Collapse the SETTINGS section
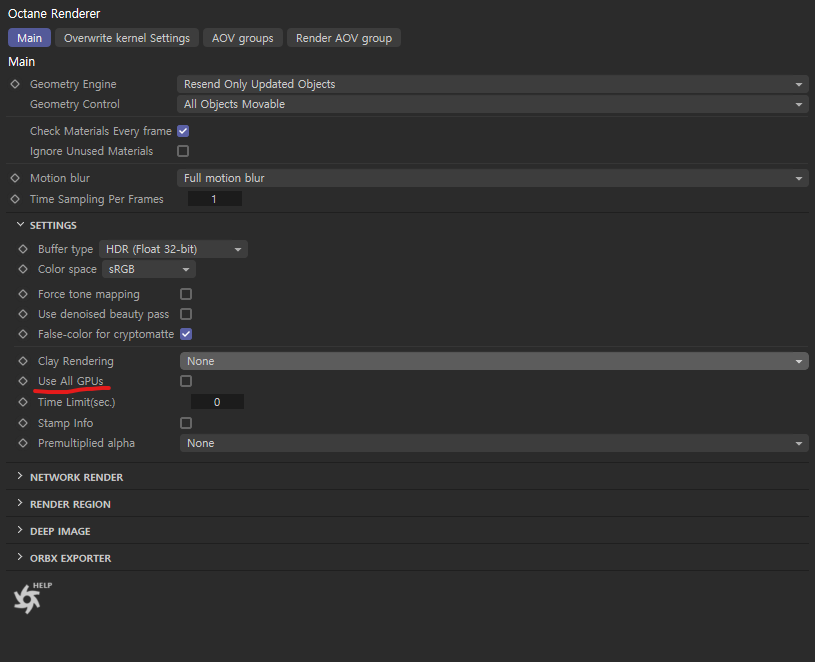The width and height of the screenshot is (815, 662). [x=20, y=225]
